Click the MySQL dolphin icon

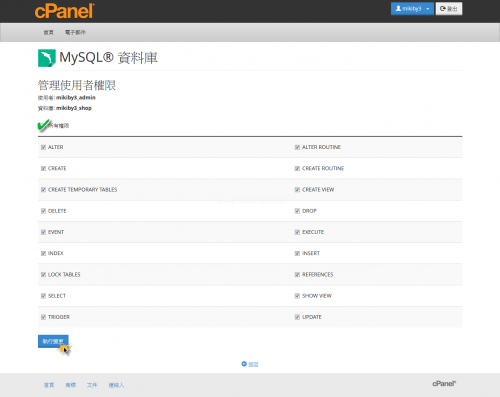coord(47,58)
